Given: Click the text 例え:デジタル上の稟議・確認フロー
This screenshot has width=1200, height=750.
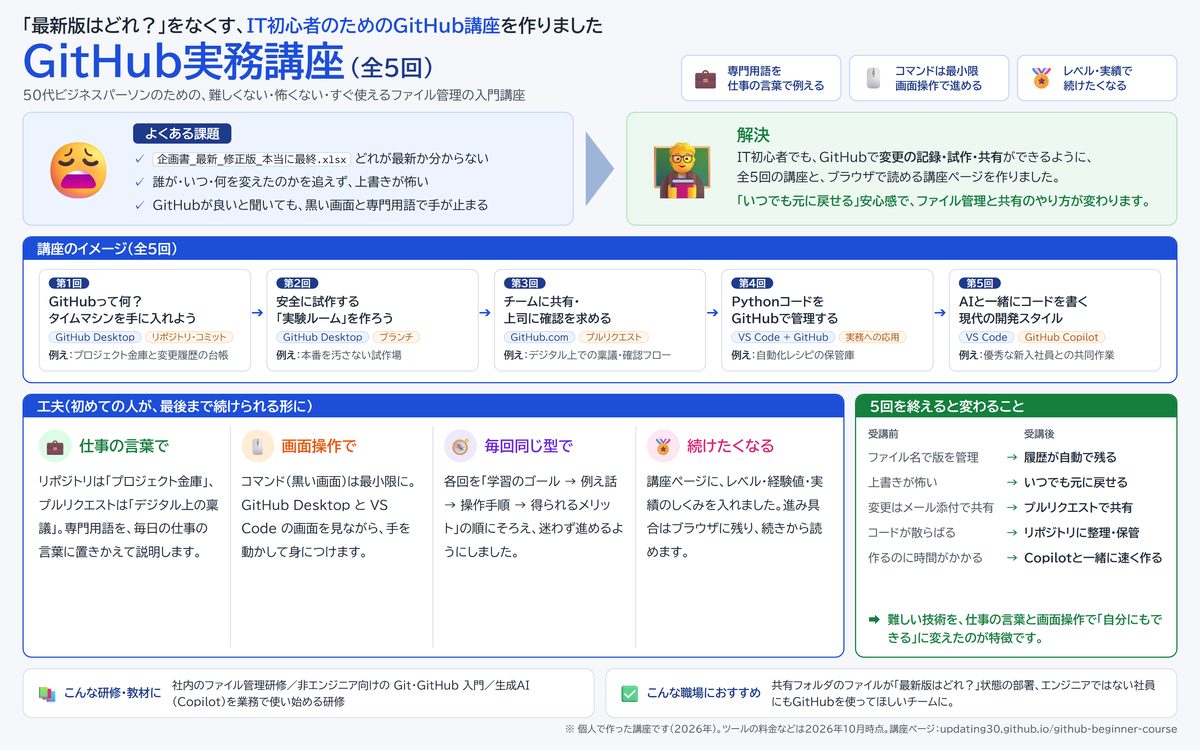Looking at the screenshot, I should click(588, 355).
